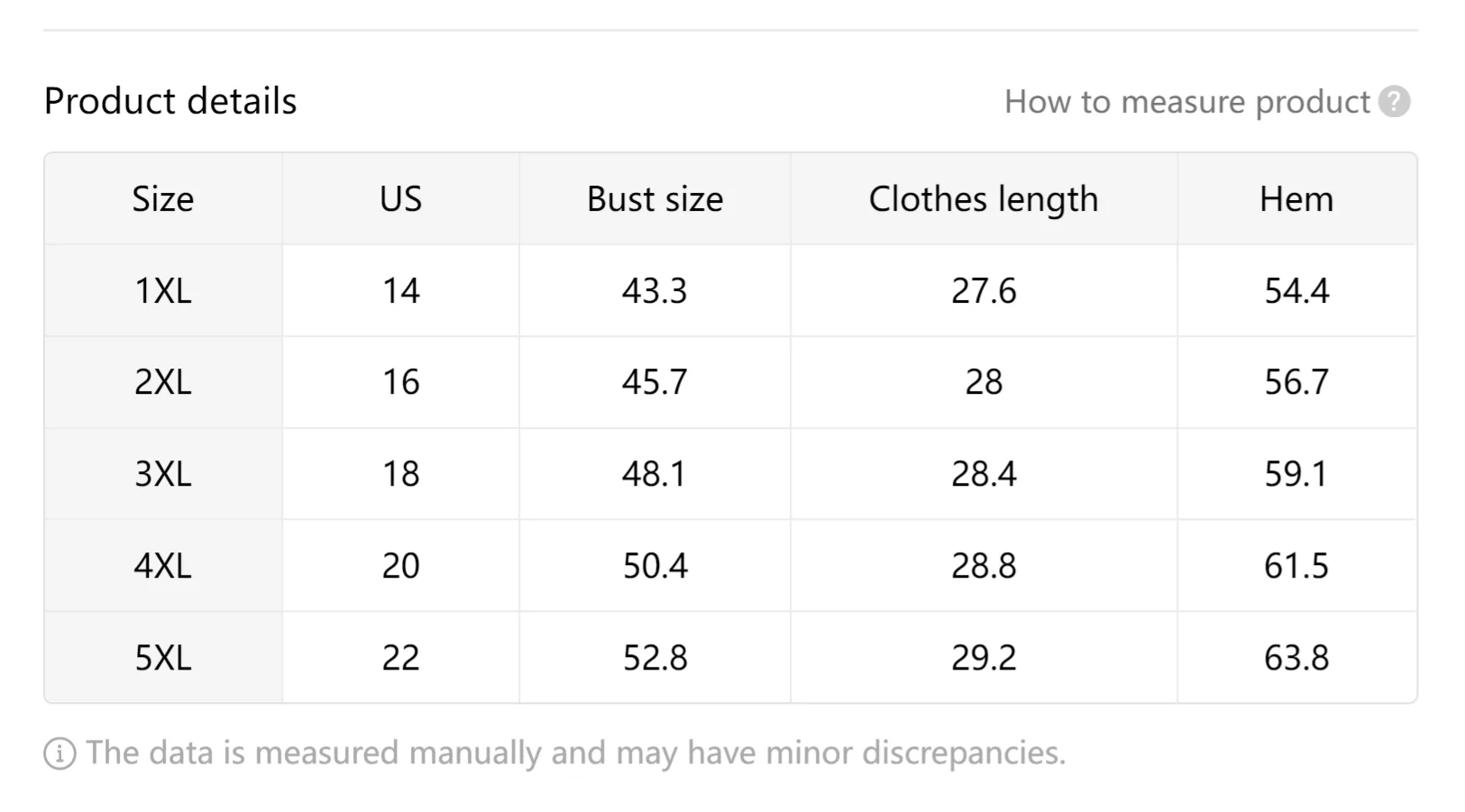Click the 43.3 bust size cell

point(655,291)
